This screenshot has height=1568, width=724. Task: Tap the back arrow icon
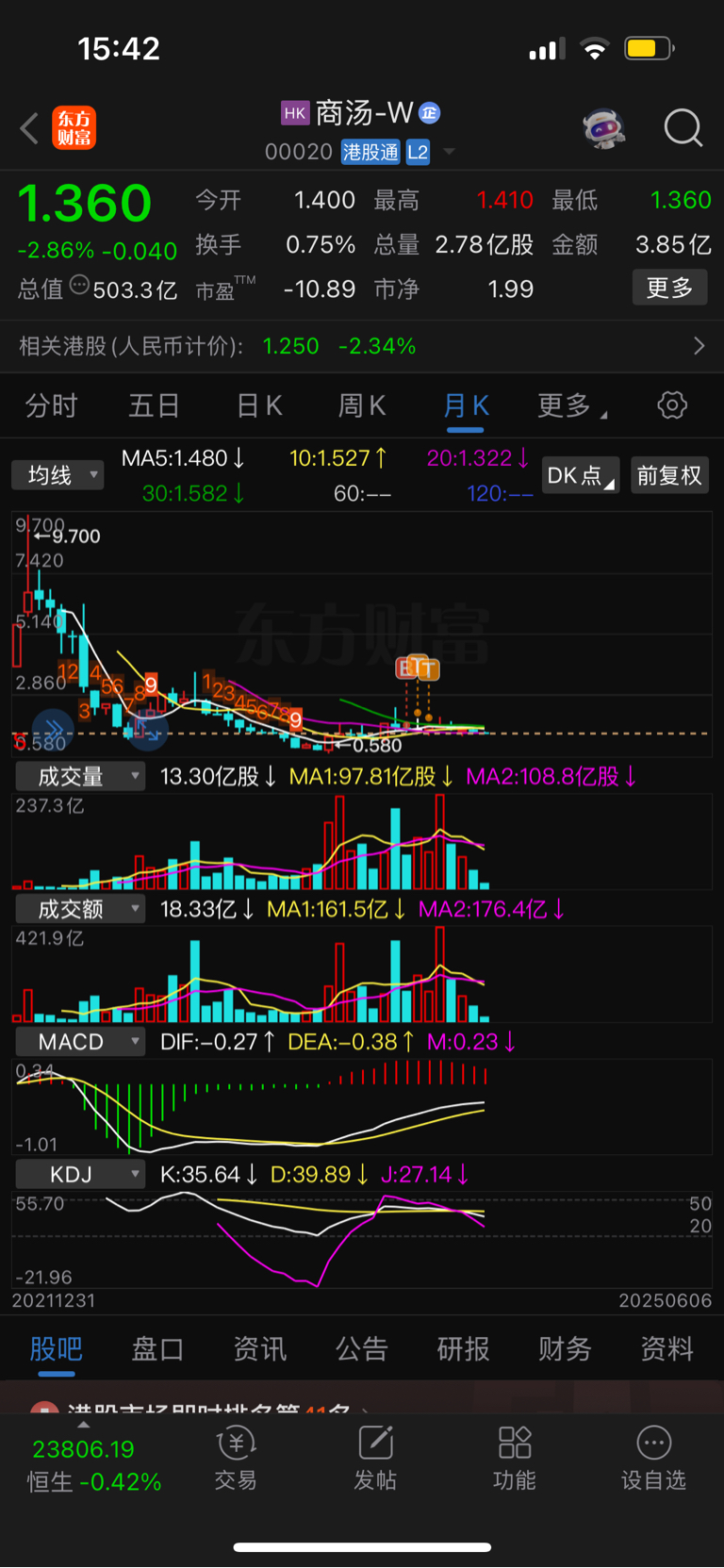tap(29, 128)
